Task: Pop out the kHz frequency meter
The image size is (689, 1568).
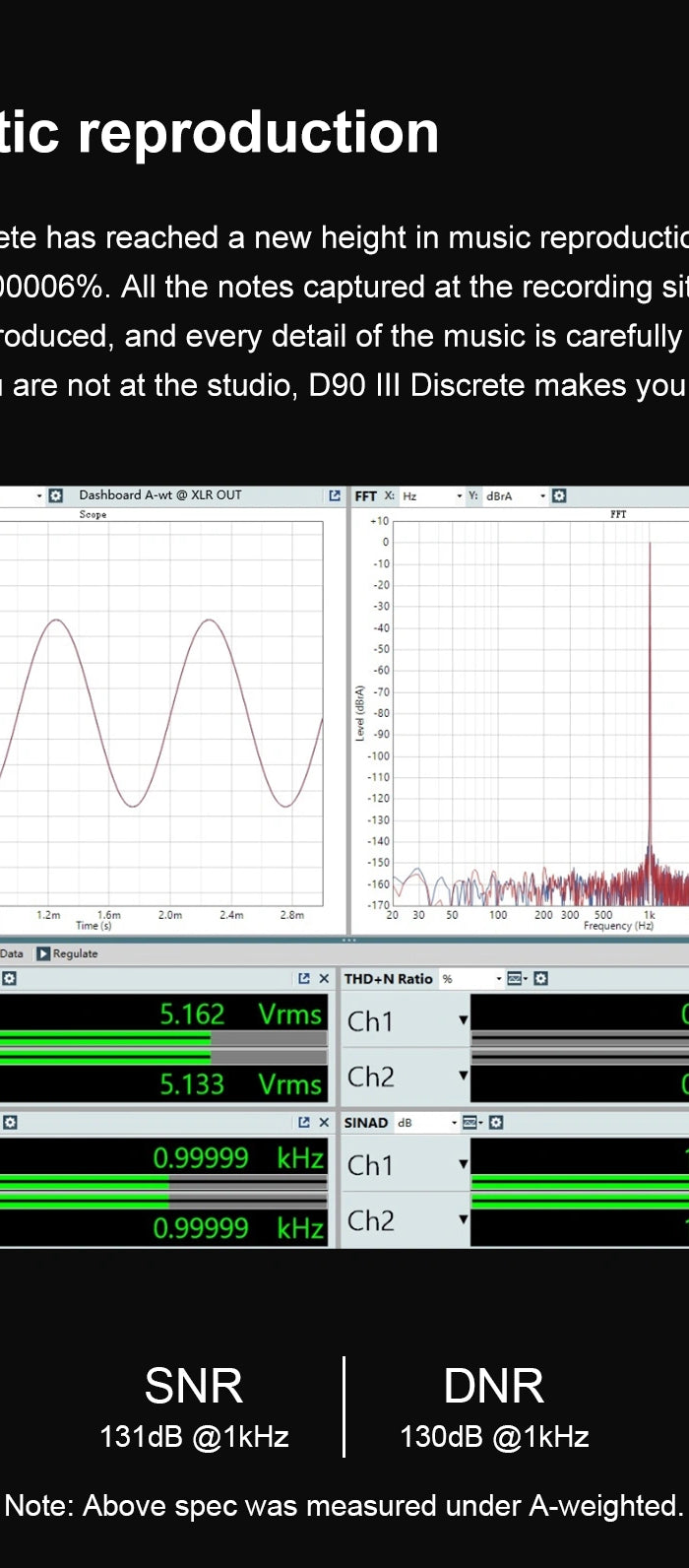Action: 304,1122
